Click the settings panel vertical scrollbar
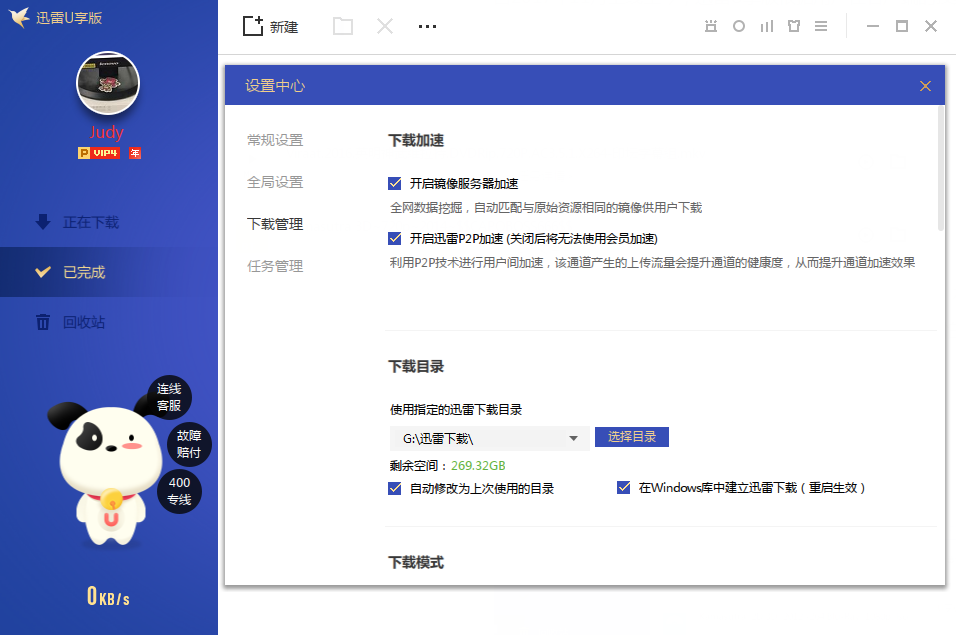Screen dimensions: 956x635 click(x=940, y=168)
